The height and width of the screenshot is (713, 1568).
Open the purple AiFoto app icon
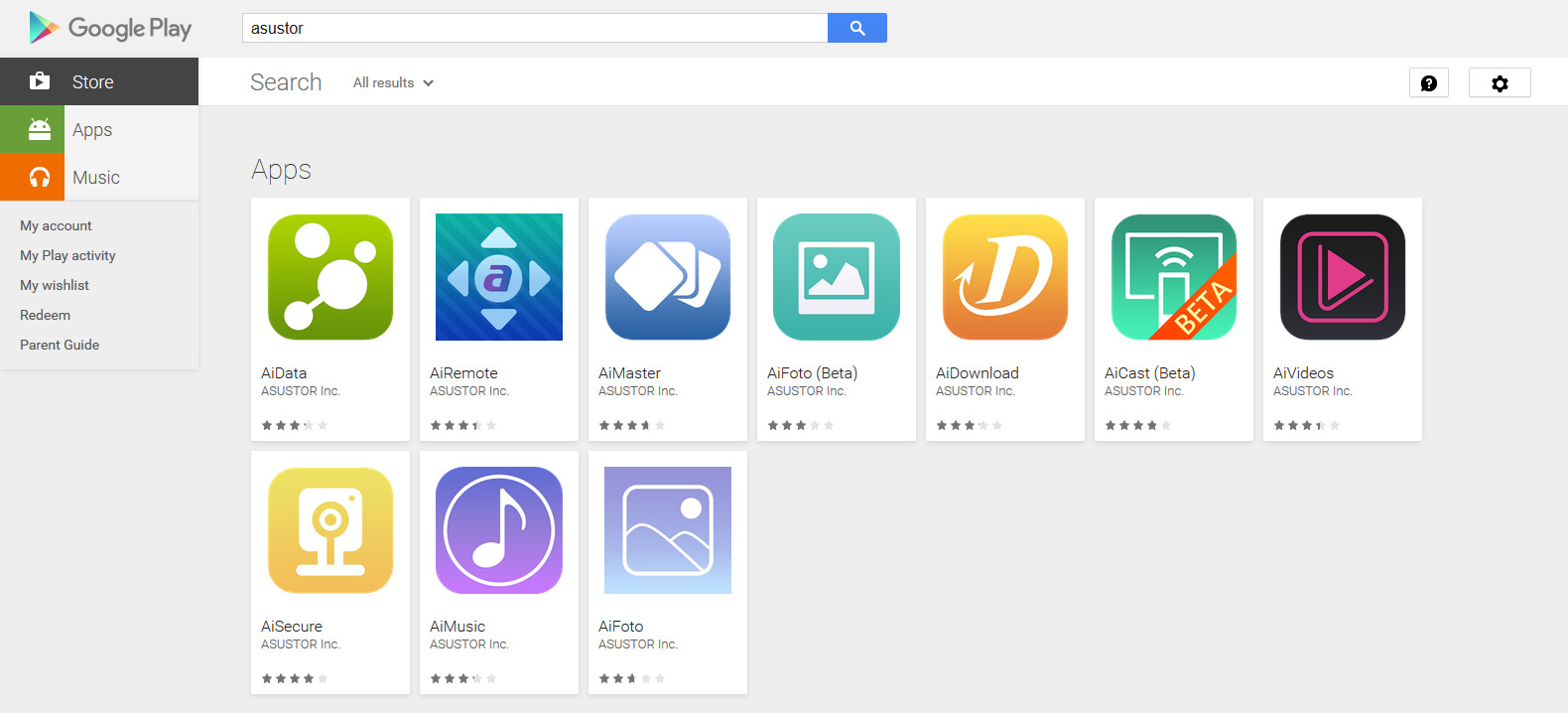coord(668,530)
